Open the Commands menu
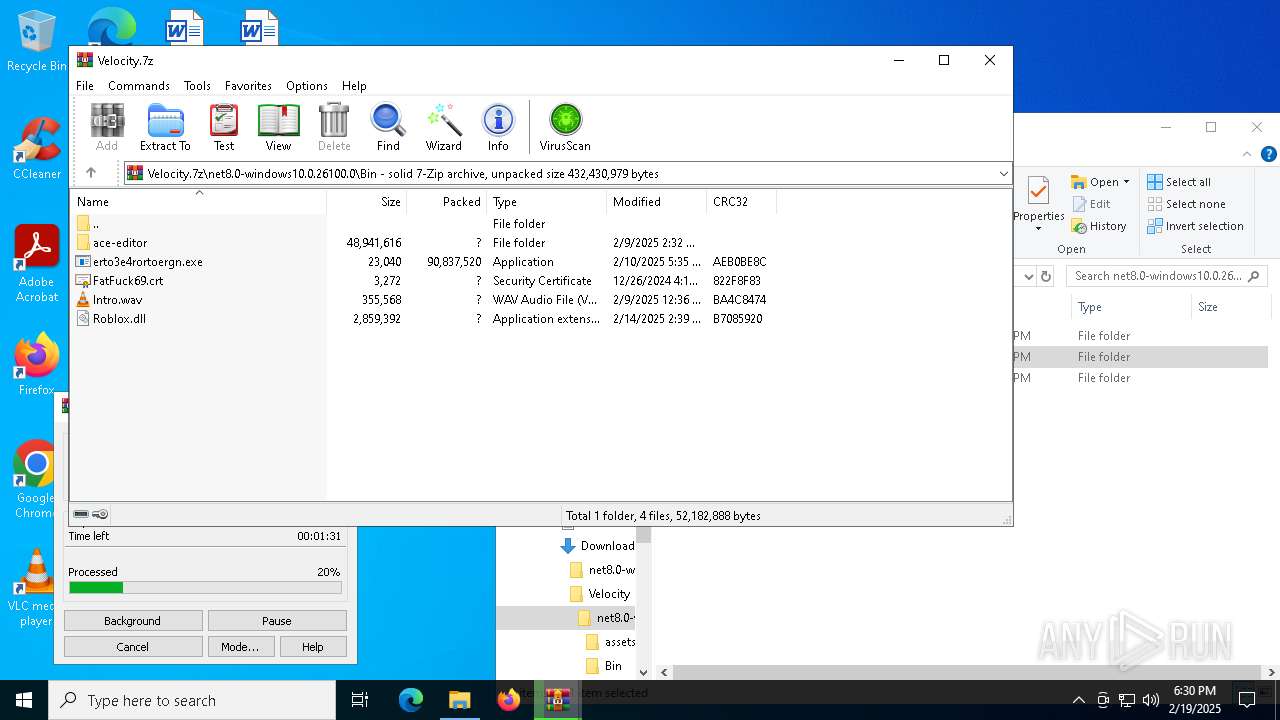The width and height of the screenshot is (1280, 720). click(139, 86)
